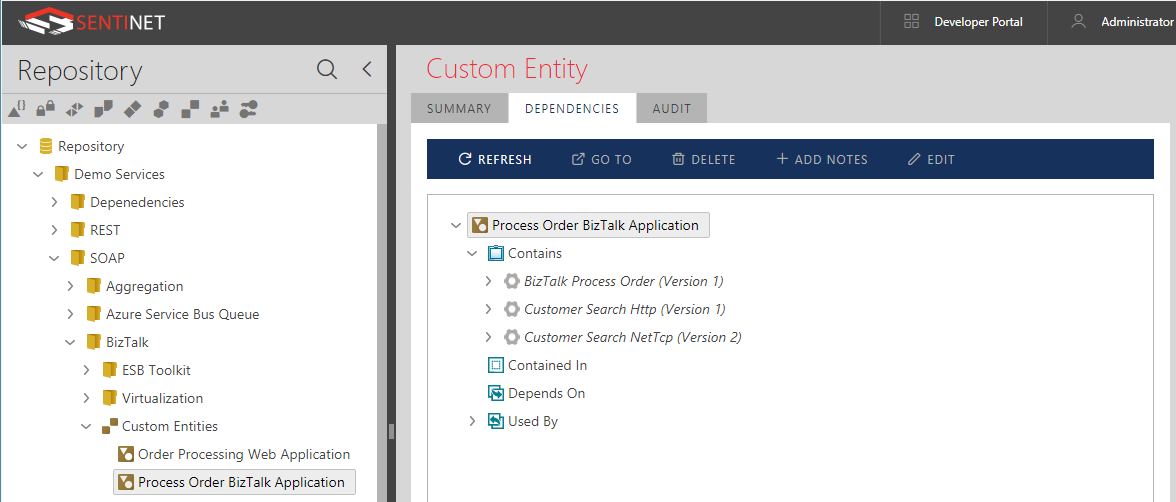Expand the REST folder
The width and height of the screenshot is (1176, 502).
pos(54,230)
